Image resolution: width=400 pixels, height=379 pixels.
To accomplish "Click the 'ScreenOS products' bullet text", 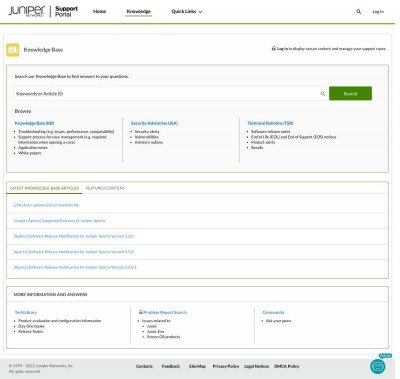I will (163, 337).
